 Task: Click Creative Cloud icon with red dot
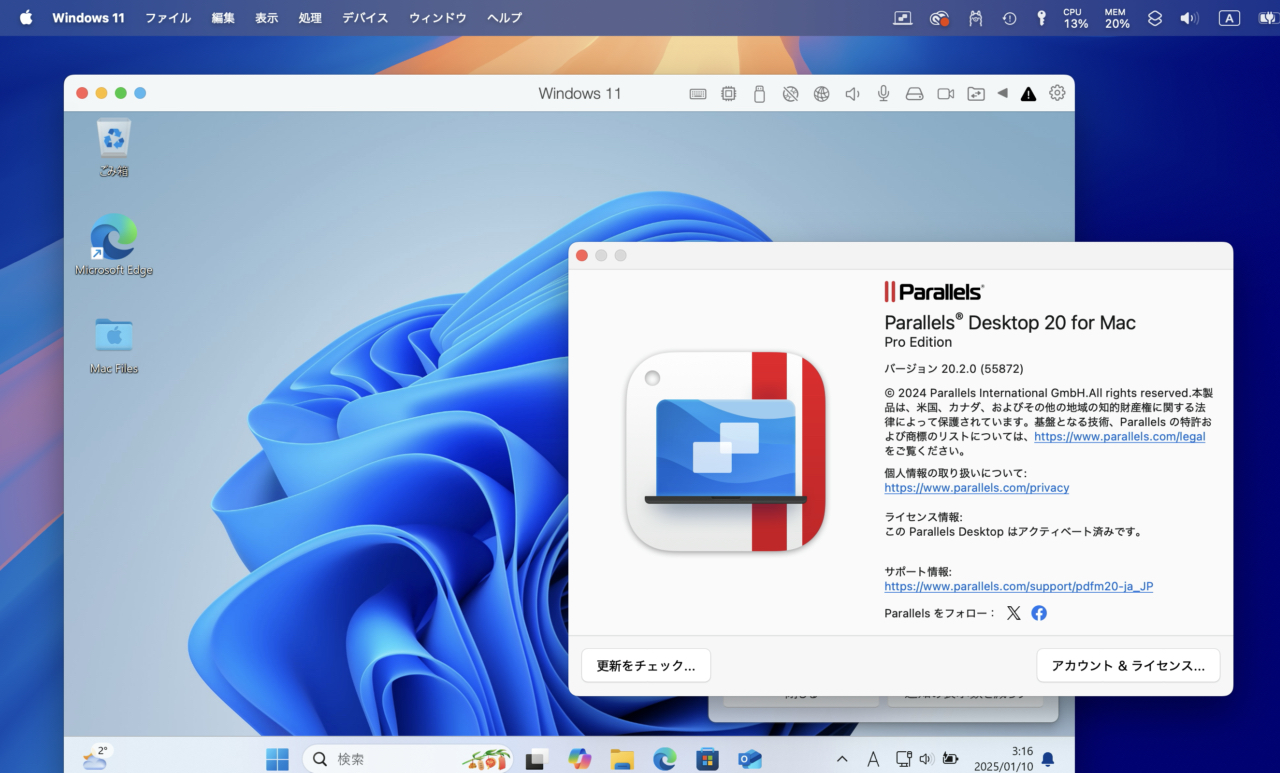point(938,18)
